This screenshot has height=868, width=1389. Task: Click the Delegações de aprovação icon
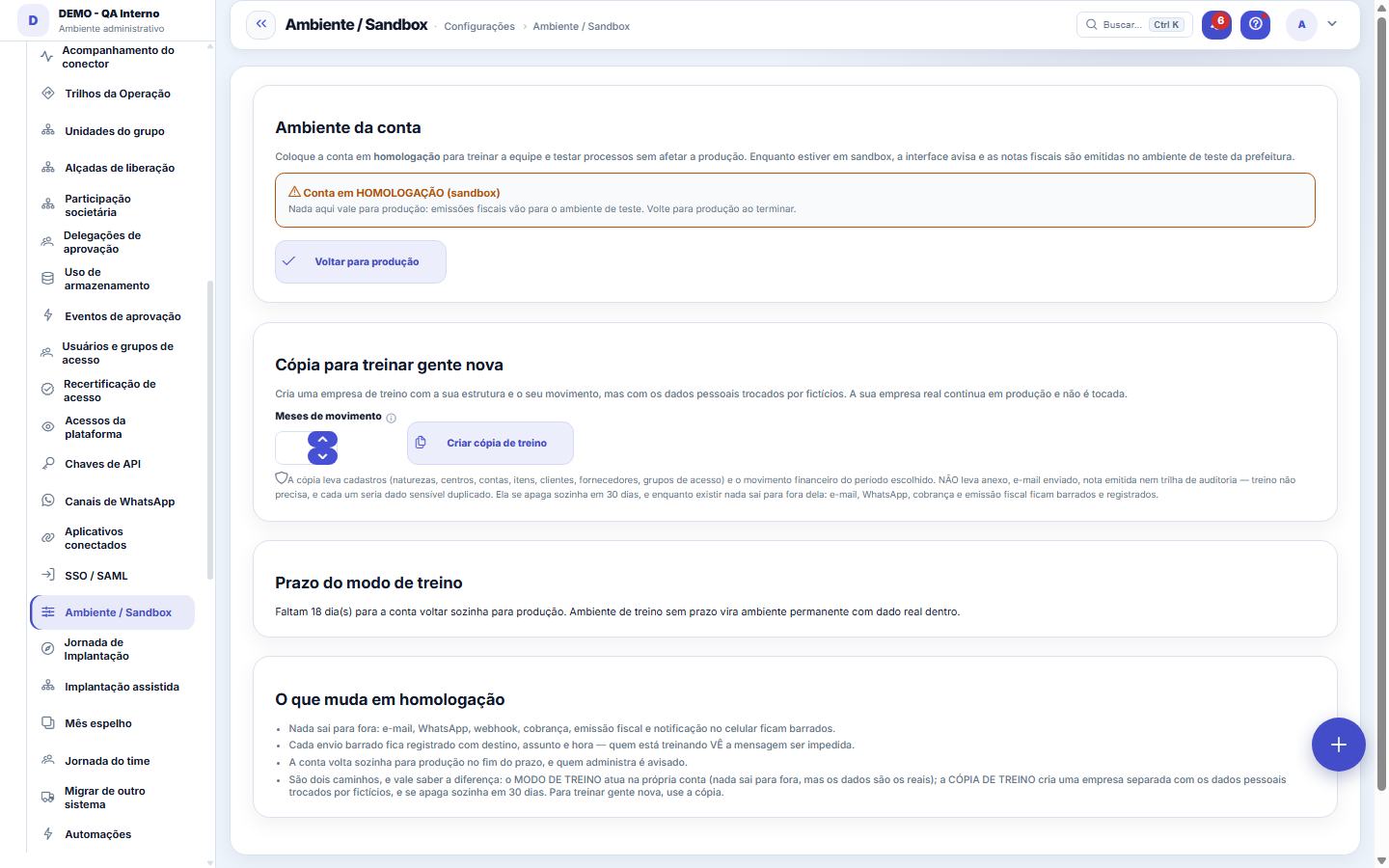click(x=47, y=241)
